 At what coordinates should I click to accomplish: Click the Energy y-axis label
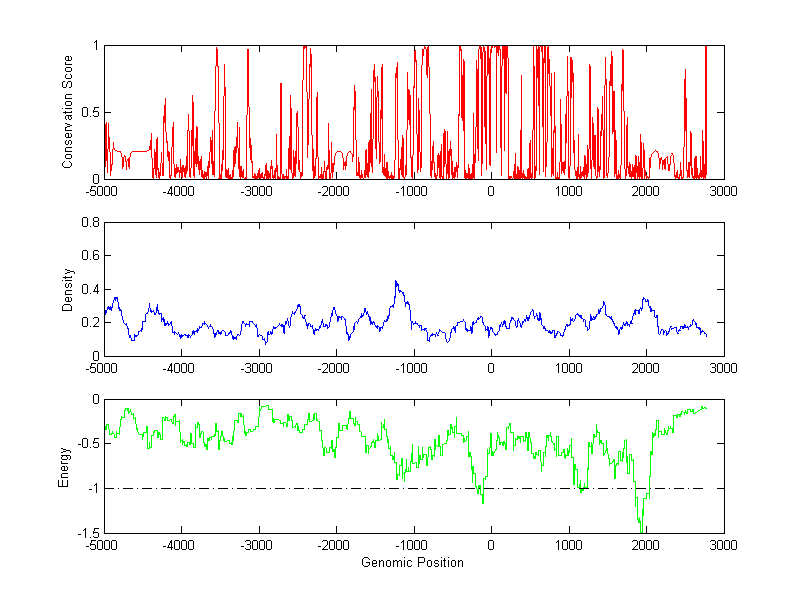click(63, 467)
